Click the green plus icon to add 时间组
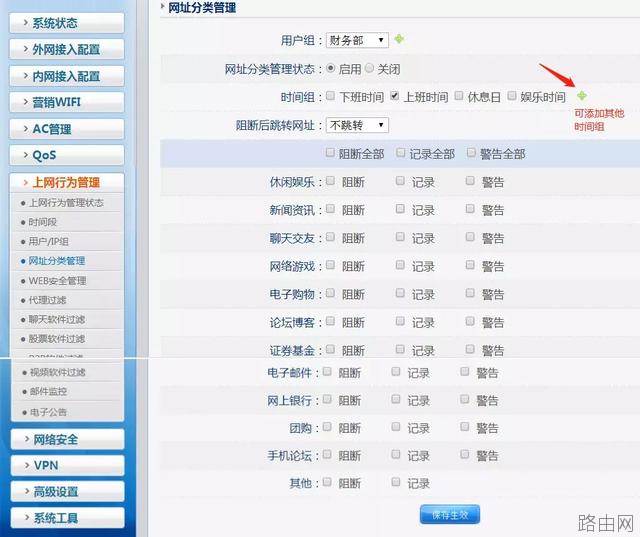The image size is (640, 537). point(582,96)
